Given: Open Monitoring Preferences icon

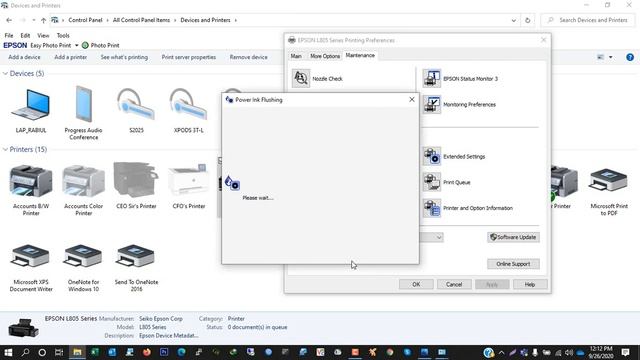Looking at the screenshot, I should pyautogui.click(x=431, y=104).
